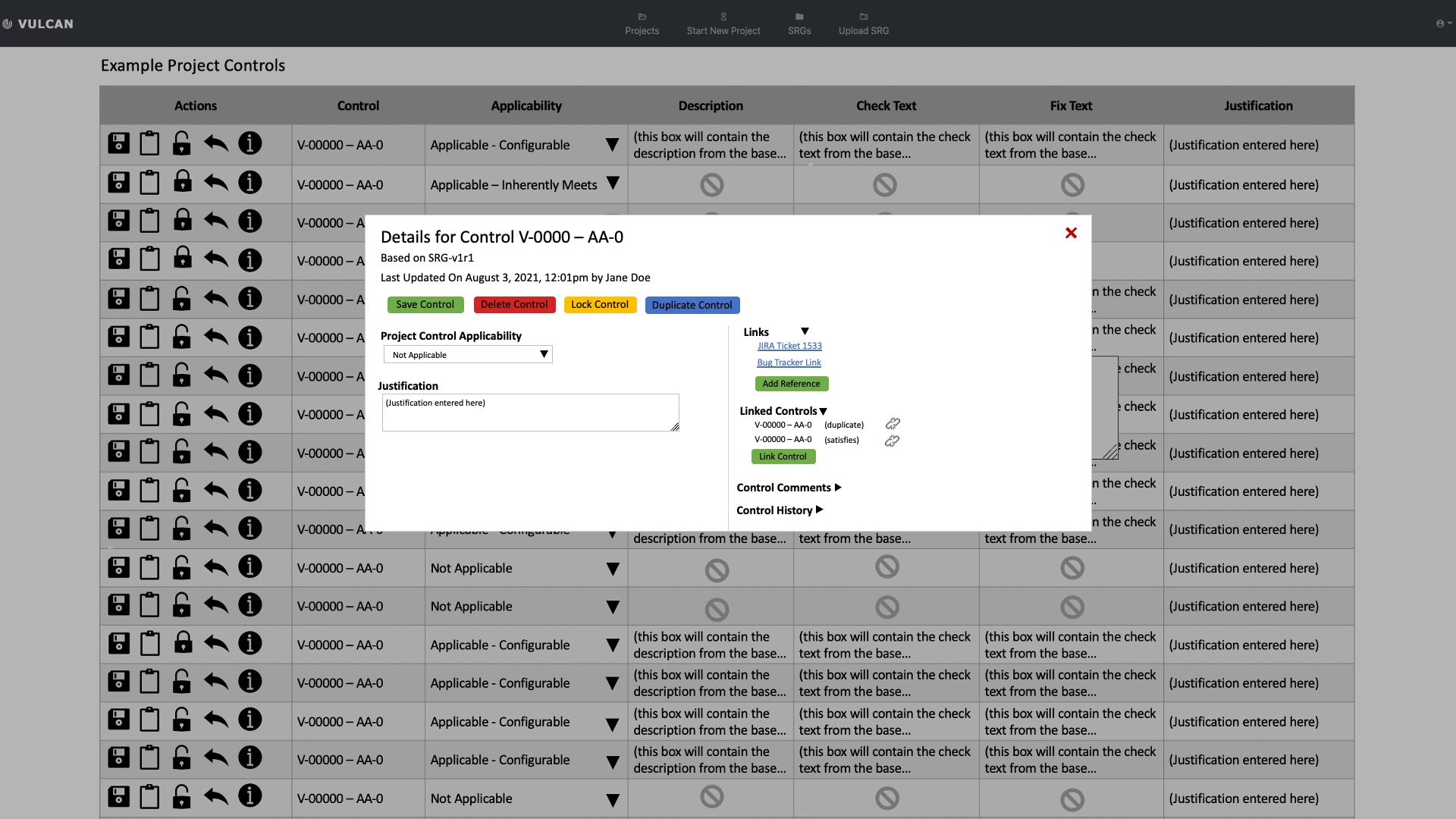
Task: Save the first control row using floppy icon
Action: pos(118,143)
